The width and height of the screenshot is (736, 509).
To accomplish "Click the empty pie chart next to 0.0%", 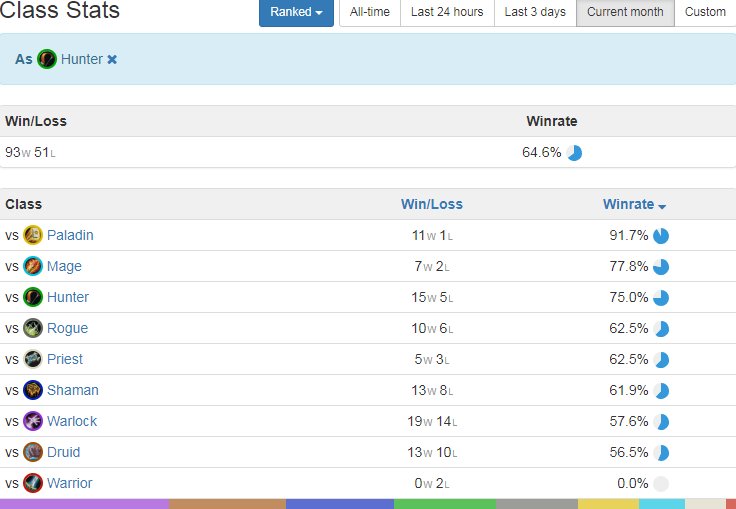I will click(661, 484).
